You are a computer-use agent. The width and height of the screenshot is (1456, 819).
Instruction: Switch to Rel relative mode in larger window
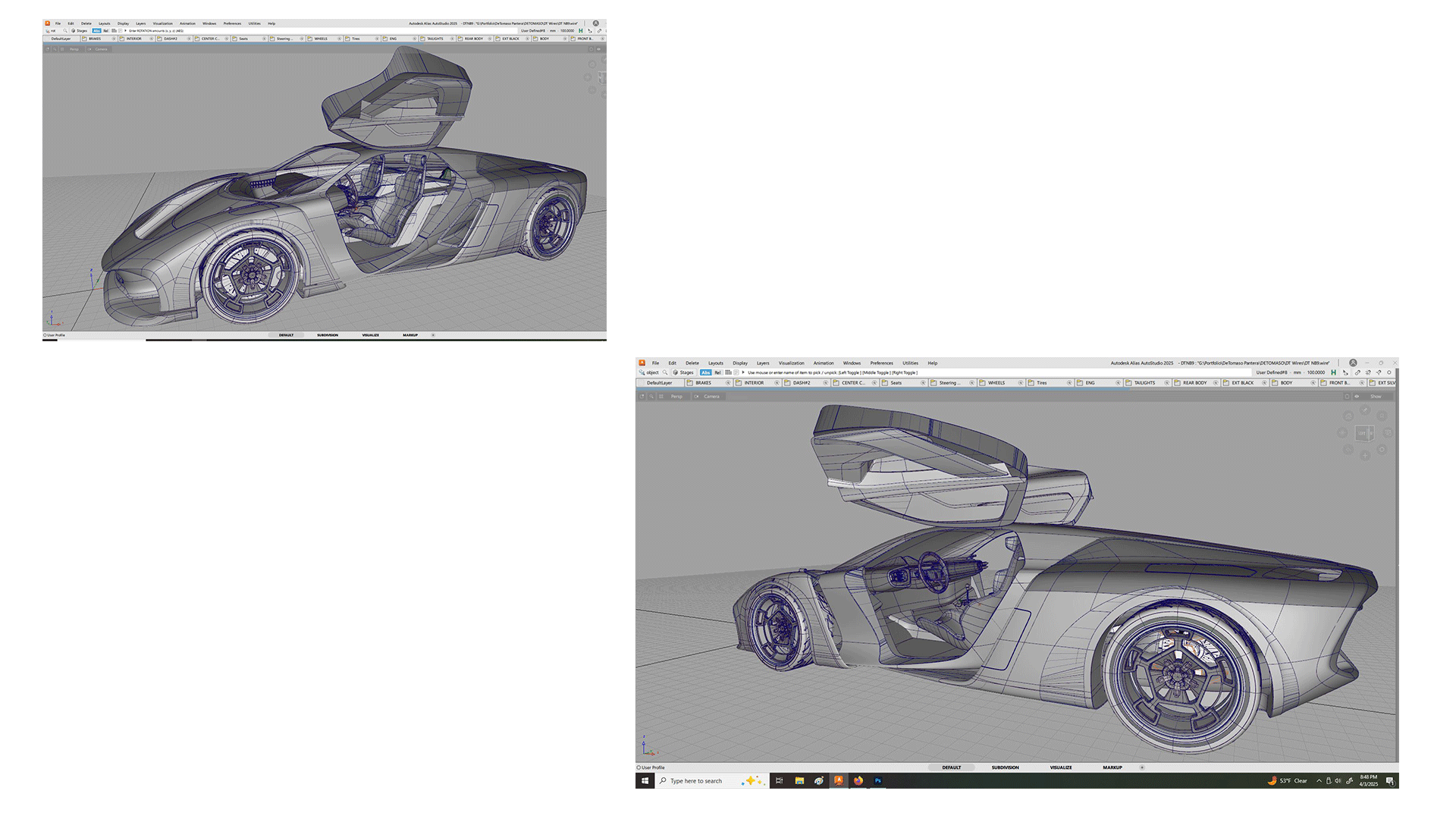tap(717, 372)
